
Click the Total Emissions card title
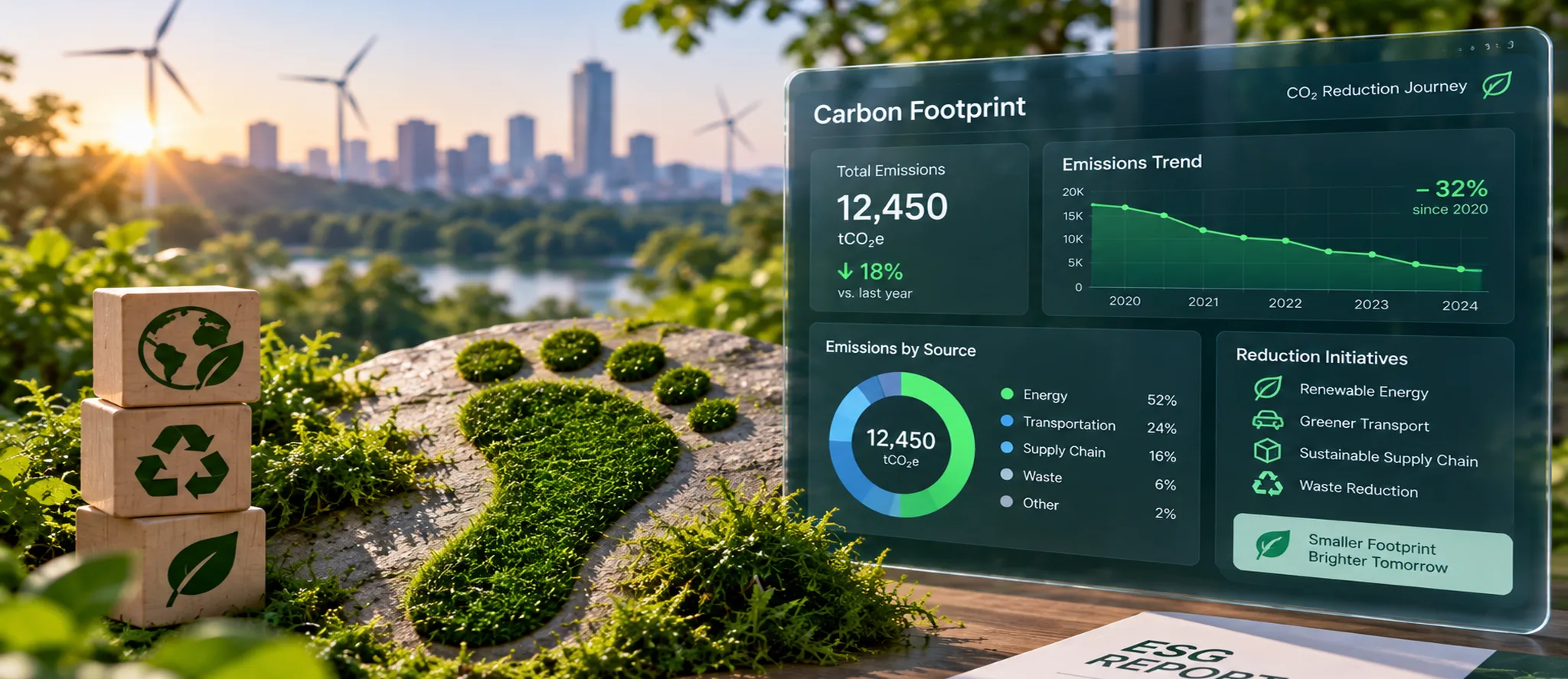pyautogui.click(x=890, y=170)
